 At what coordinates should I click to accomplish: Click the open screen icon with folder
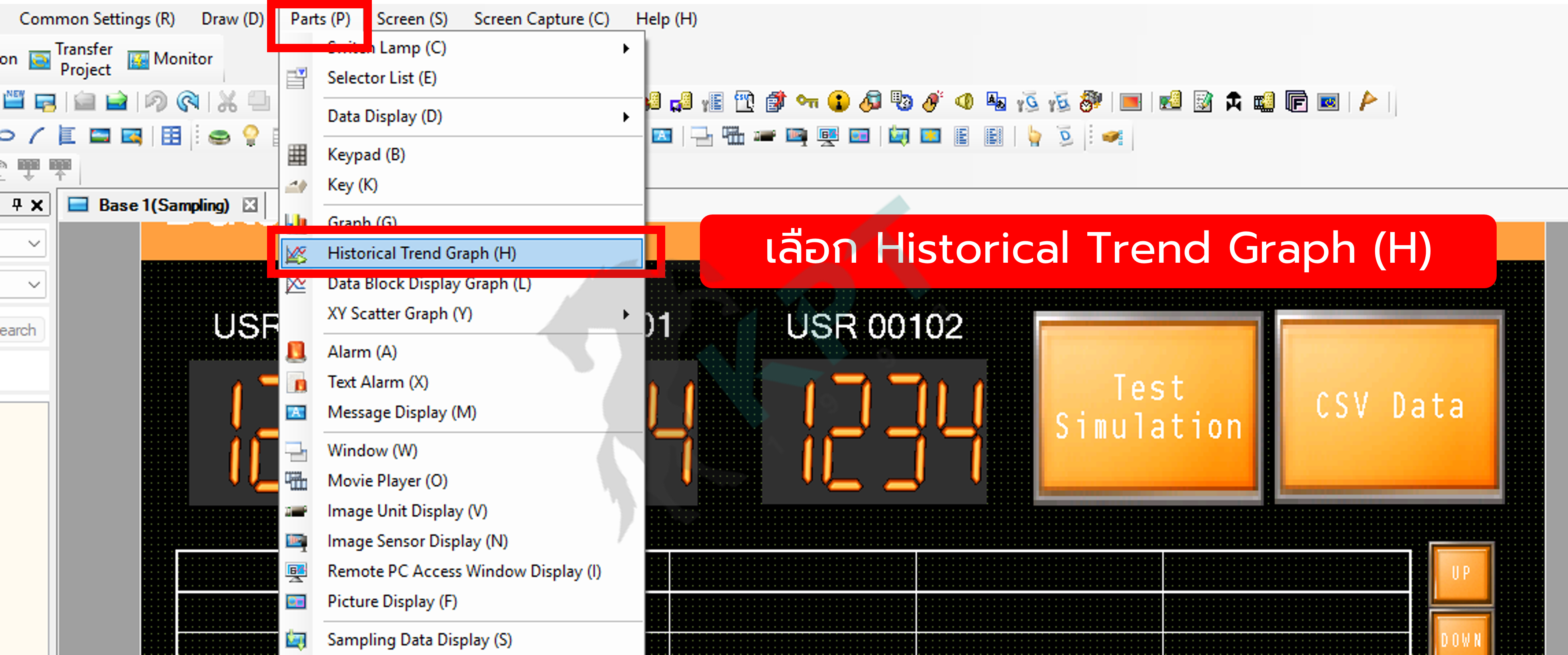46,102
